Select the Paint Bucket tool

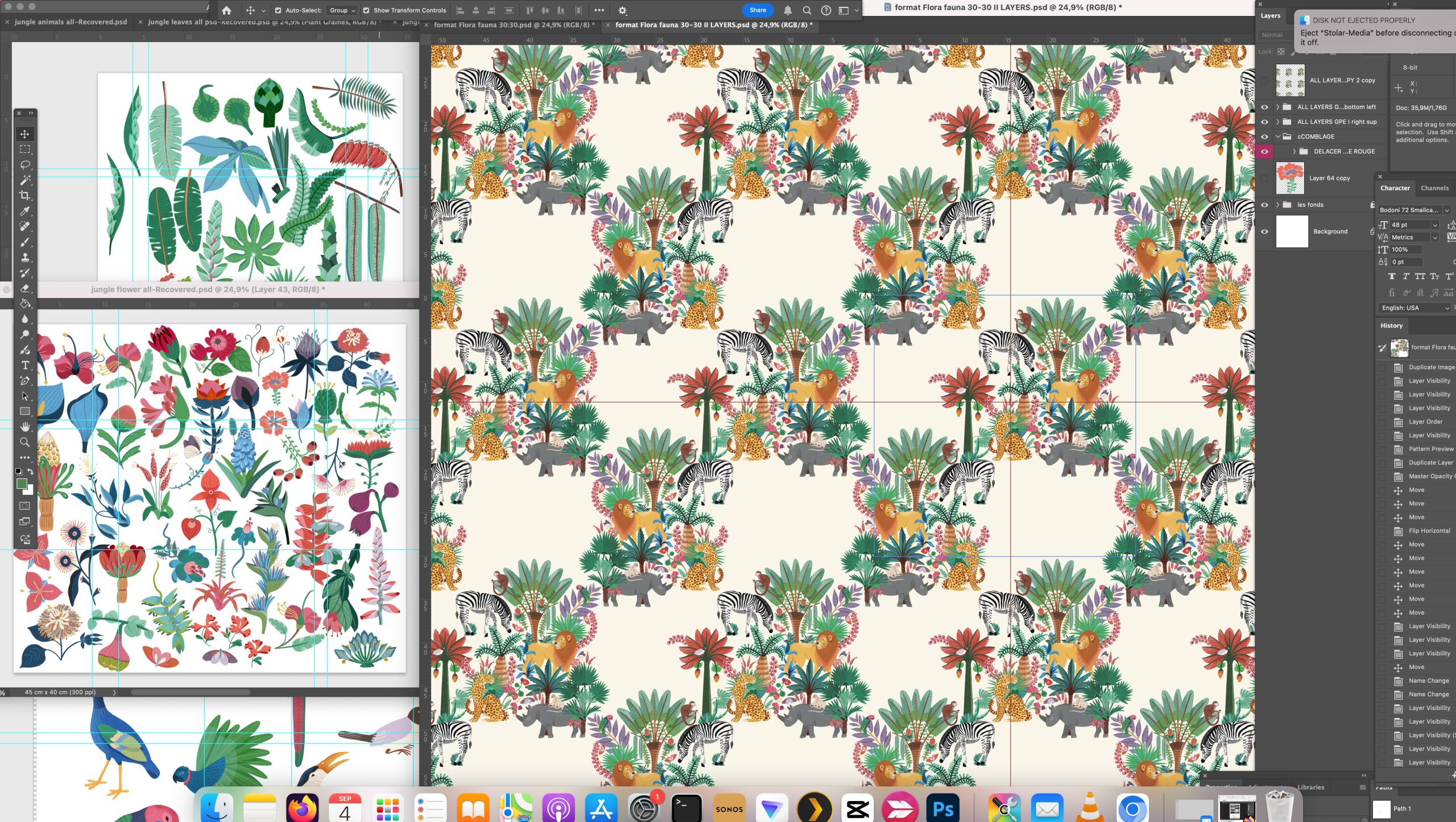click(x=24, y=304)
